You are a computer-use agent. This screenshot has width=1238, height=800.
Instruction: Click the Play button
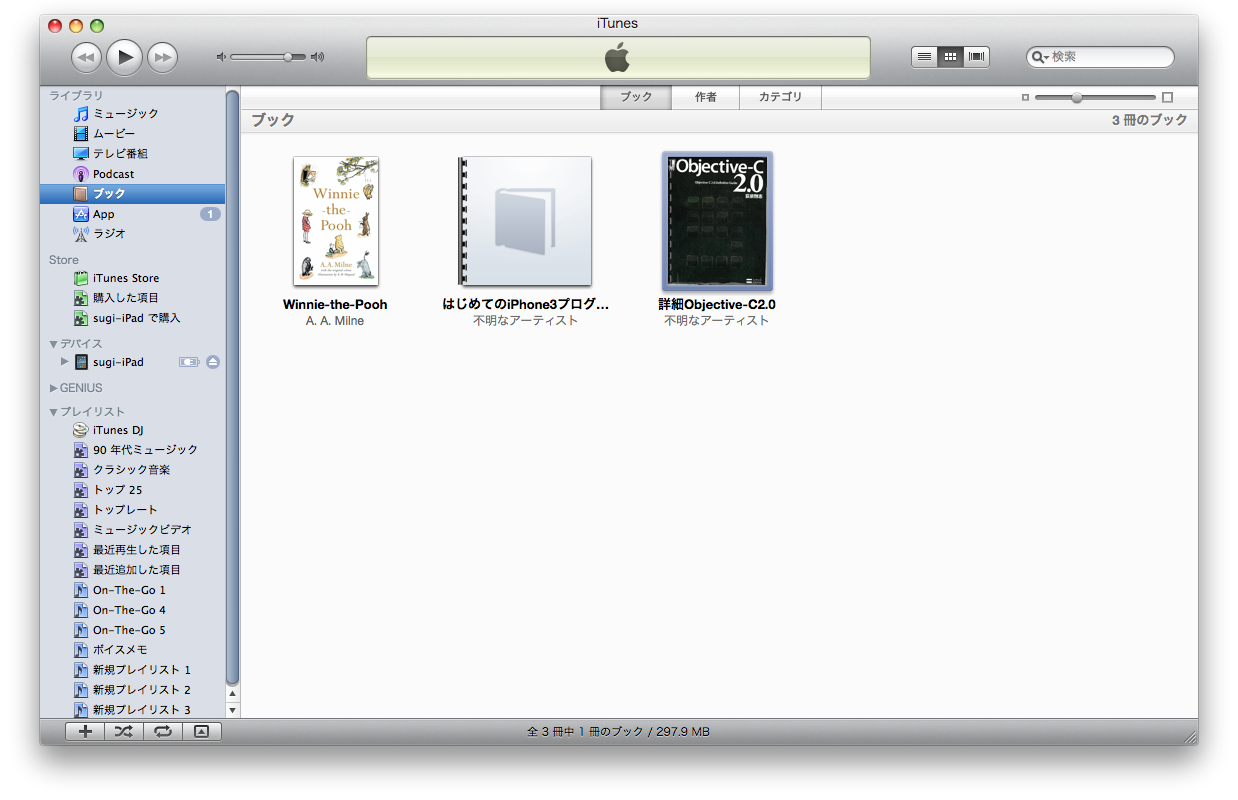coord(124,57)
